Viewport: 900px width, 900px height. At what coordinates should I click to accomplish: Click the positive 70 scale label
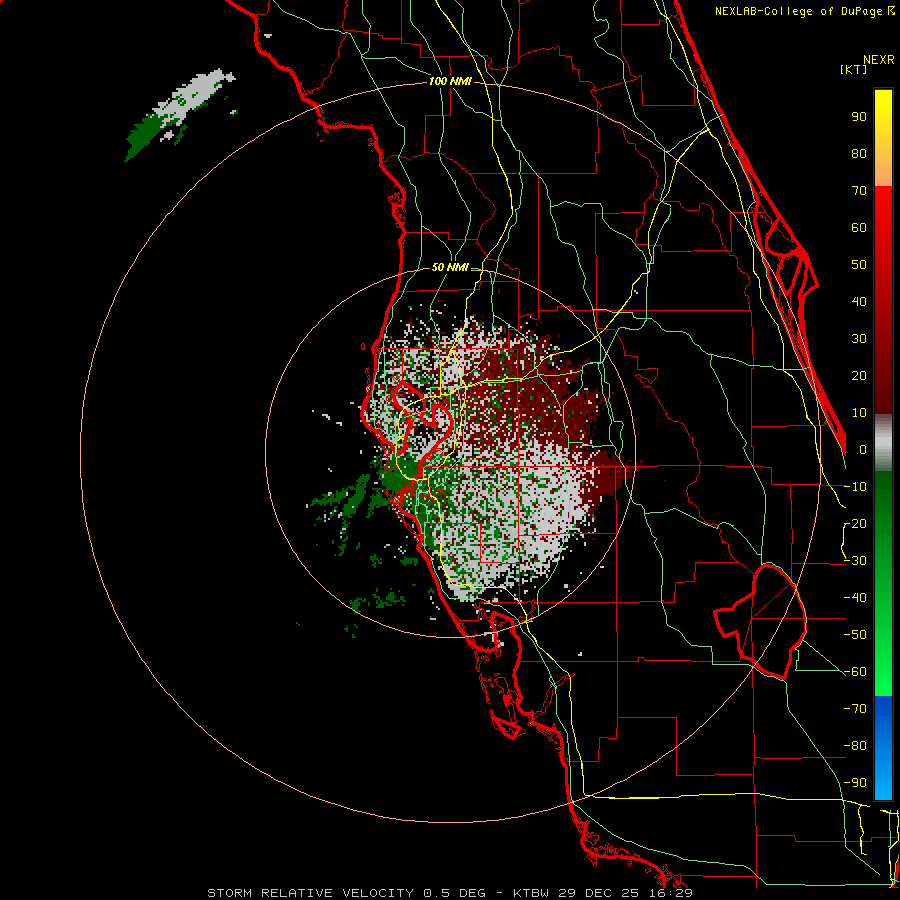coord(859,191)
